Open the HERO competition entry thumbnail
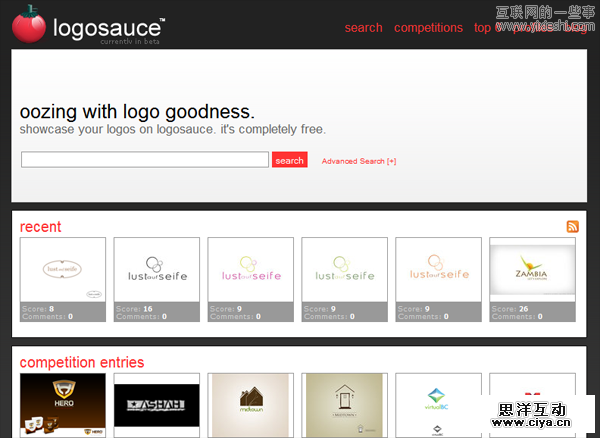600x438 pixels. 63,405
